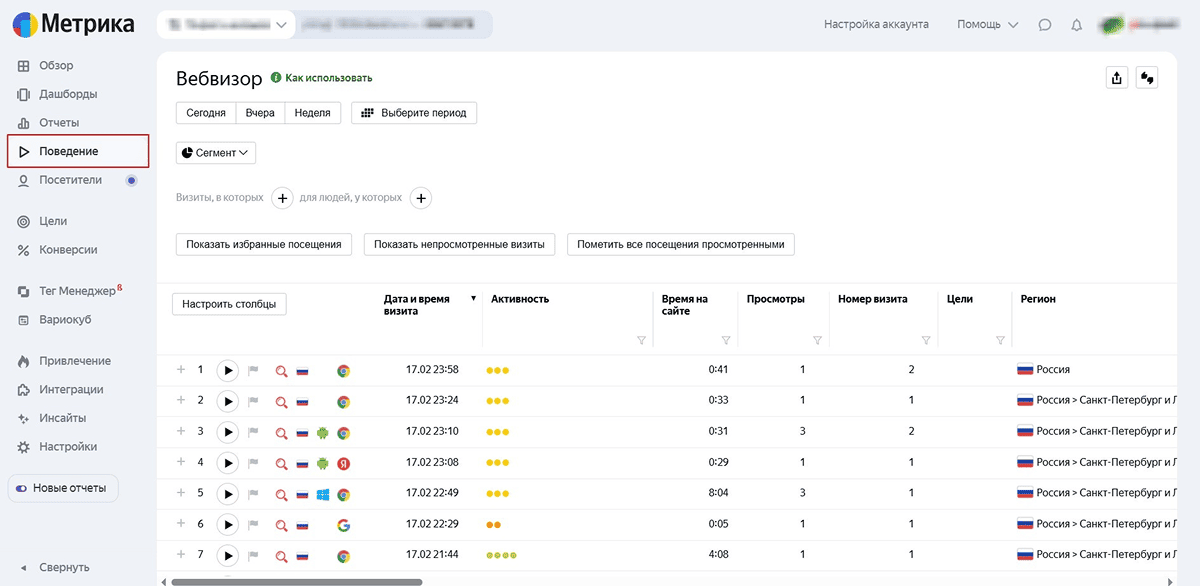Flag visit 5 as favorite
This screenshot has width=1200, height=586.
click(253, 494)
